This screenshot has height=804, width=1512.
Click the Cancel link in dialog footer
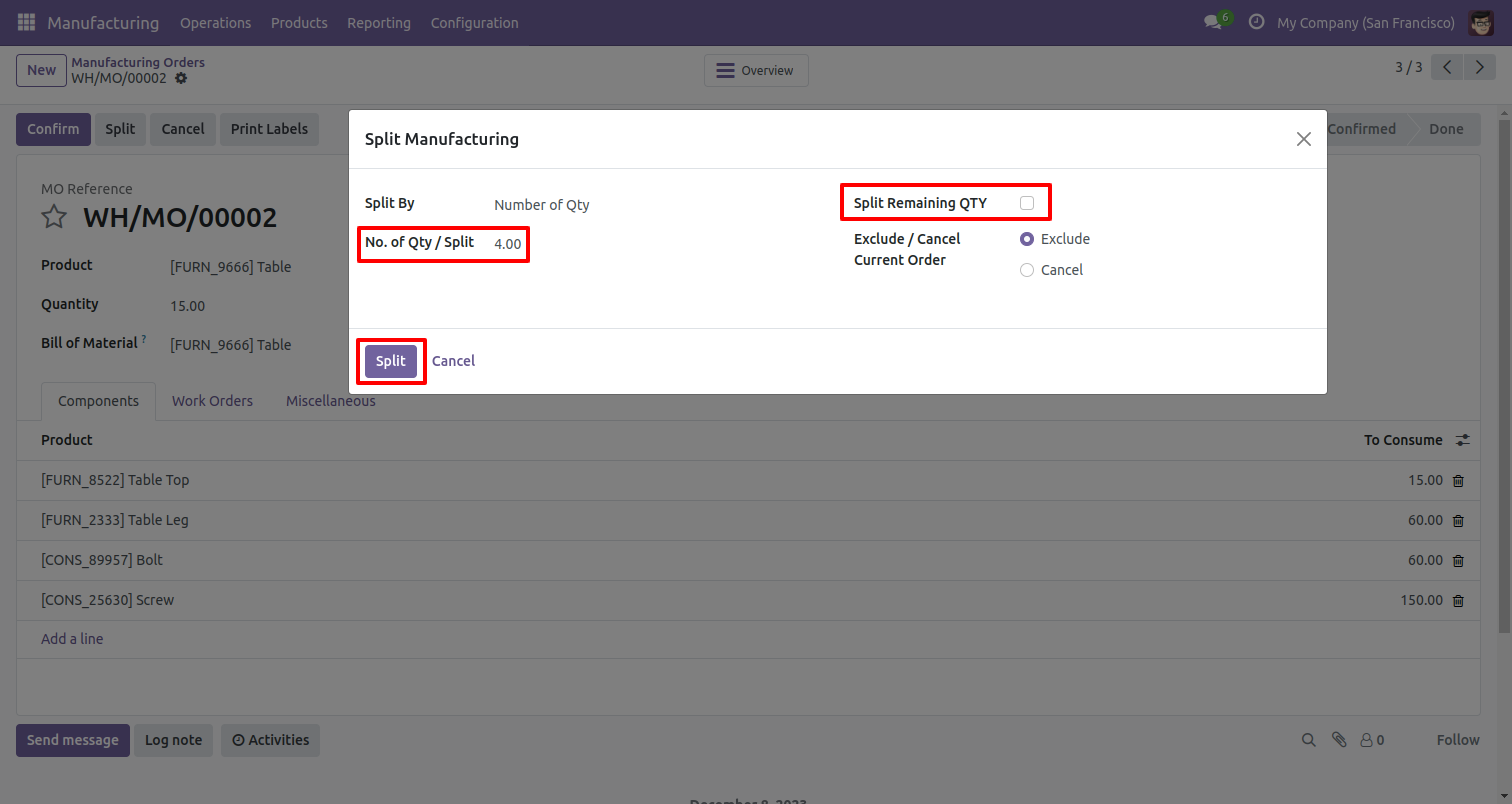[x=453, y=361]
